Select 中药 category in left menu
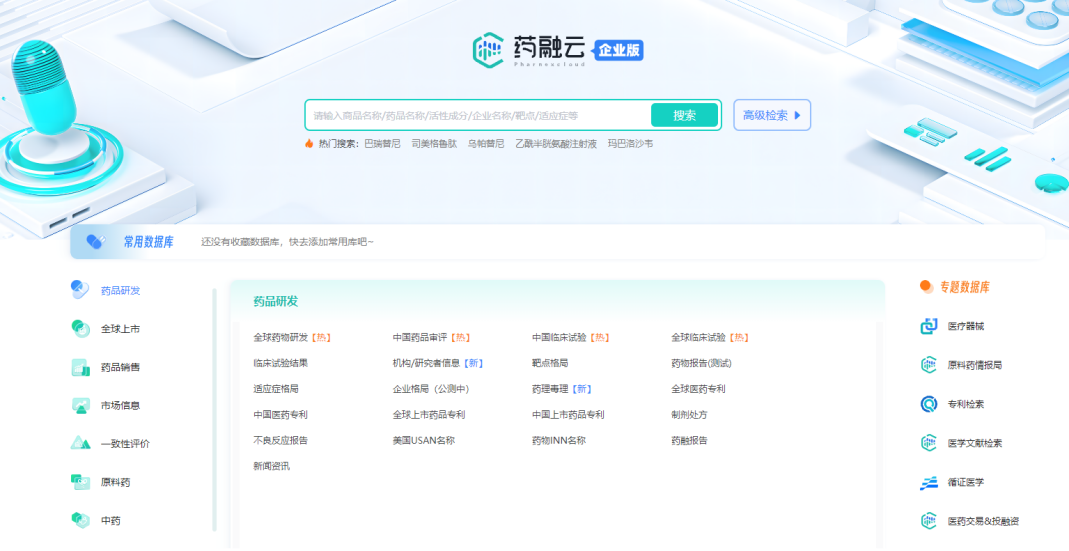Viewport: 1069px width, 551px height. click(110, 521)
